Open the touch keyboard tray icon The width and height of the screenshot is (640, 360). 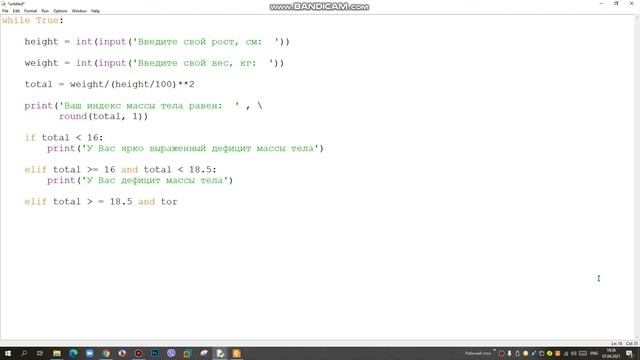click(x=582, y=353)
